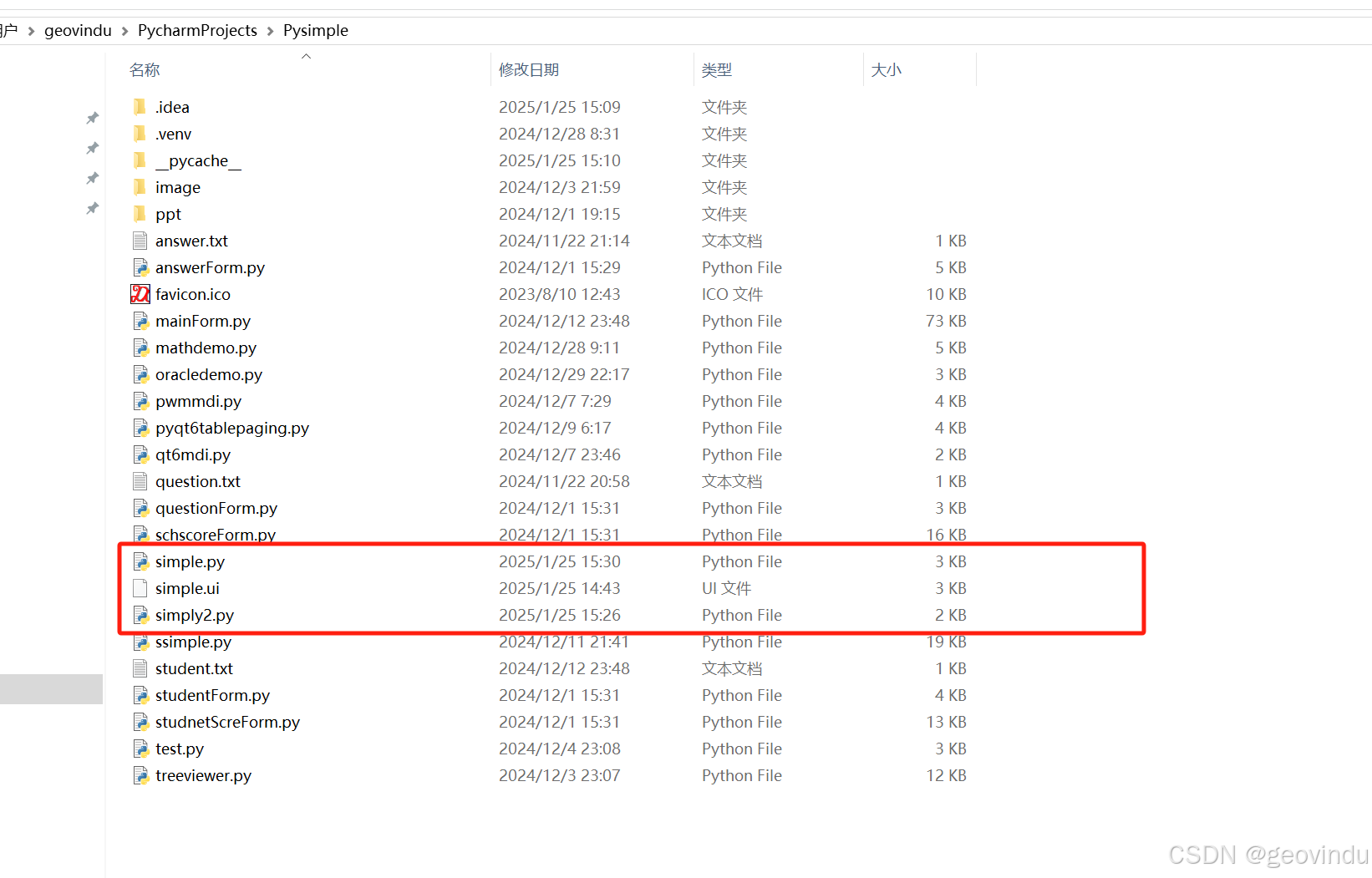Click the 2025/1/25 15:30 date of simple.py
This screenshot has width=1372, height=878.
coord(560,561)
